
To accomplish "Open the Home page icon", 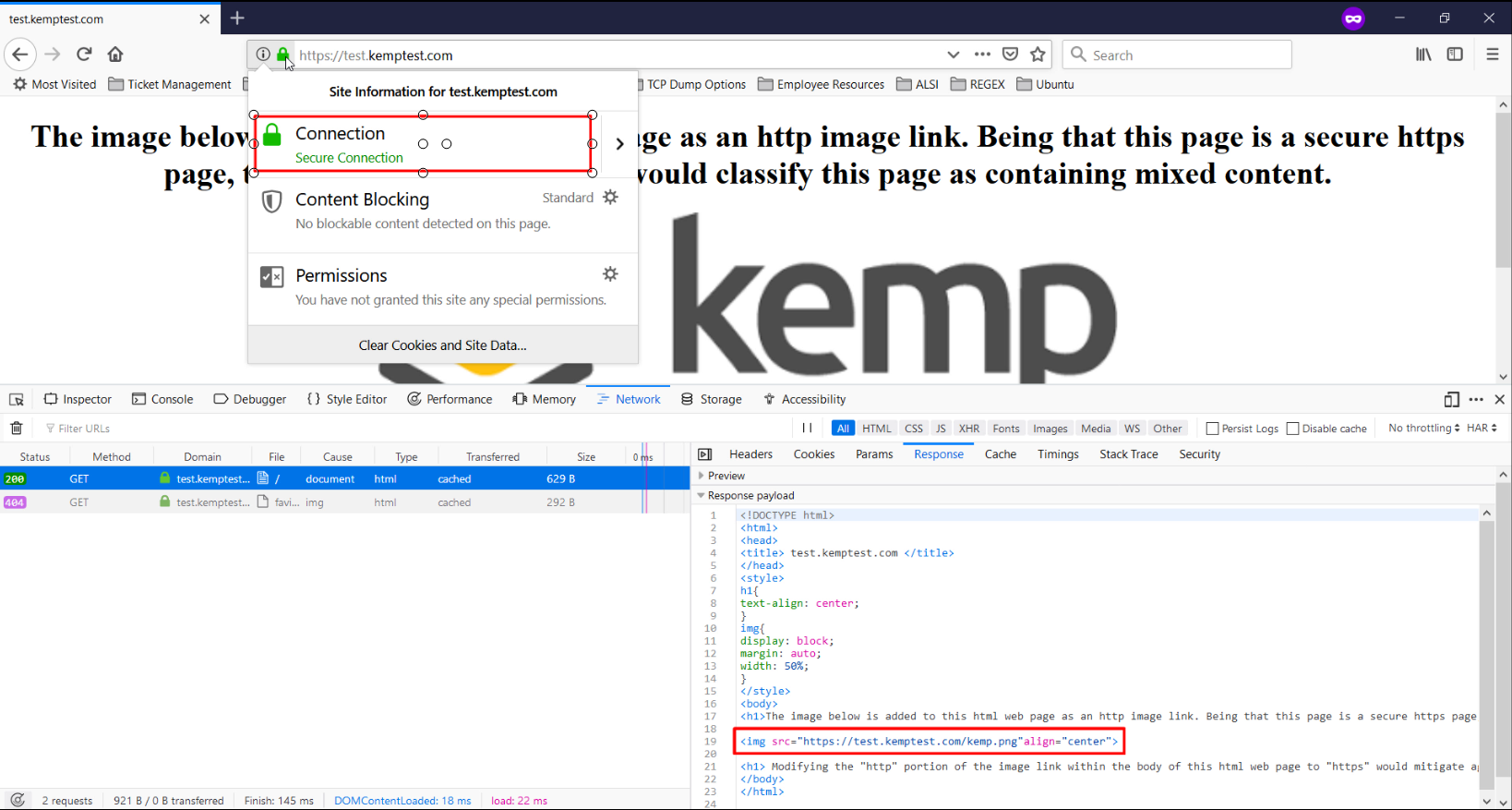I will pyautogui.click(x=115, y=54).
